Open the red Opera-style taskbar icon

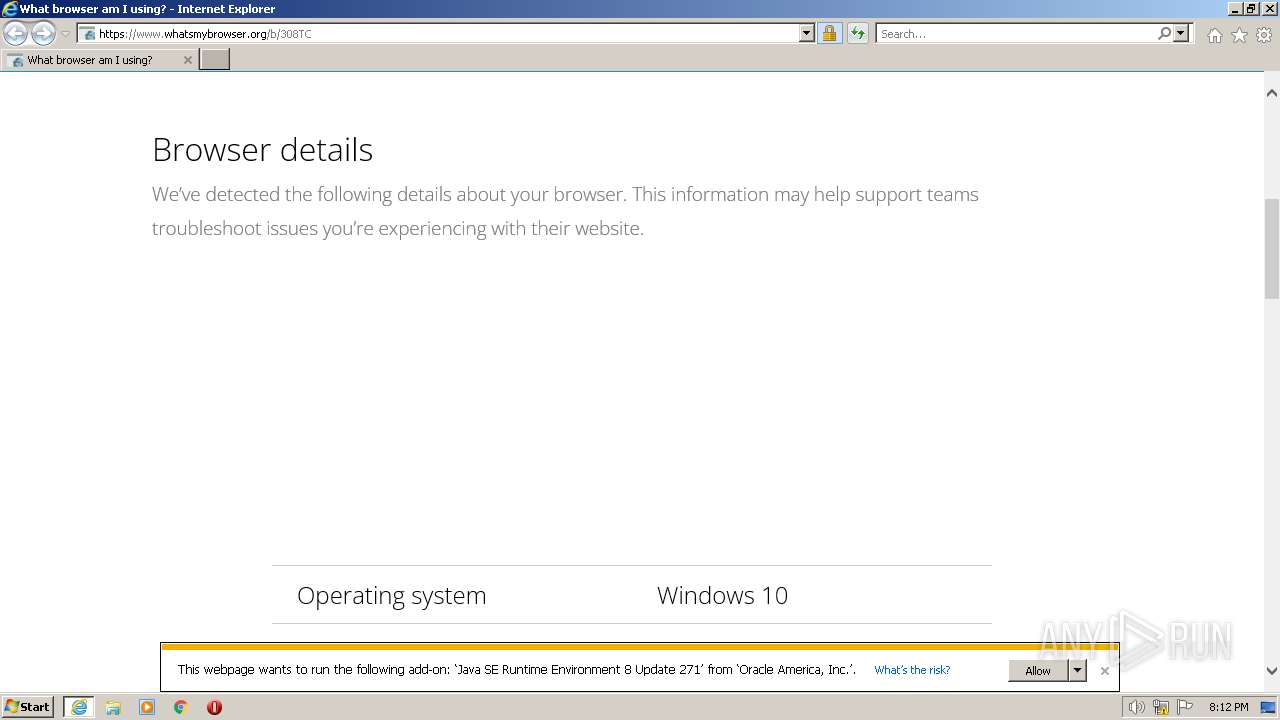pos(214,707)
